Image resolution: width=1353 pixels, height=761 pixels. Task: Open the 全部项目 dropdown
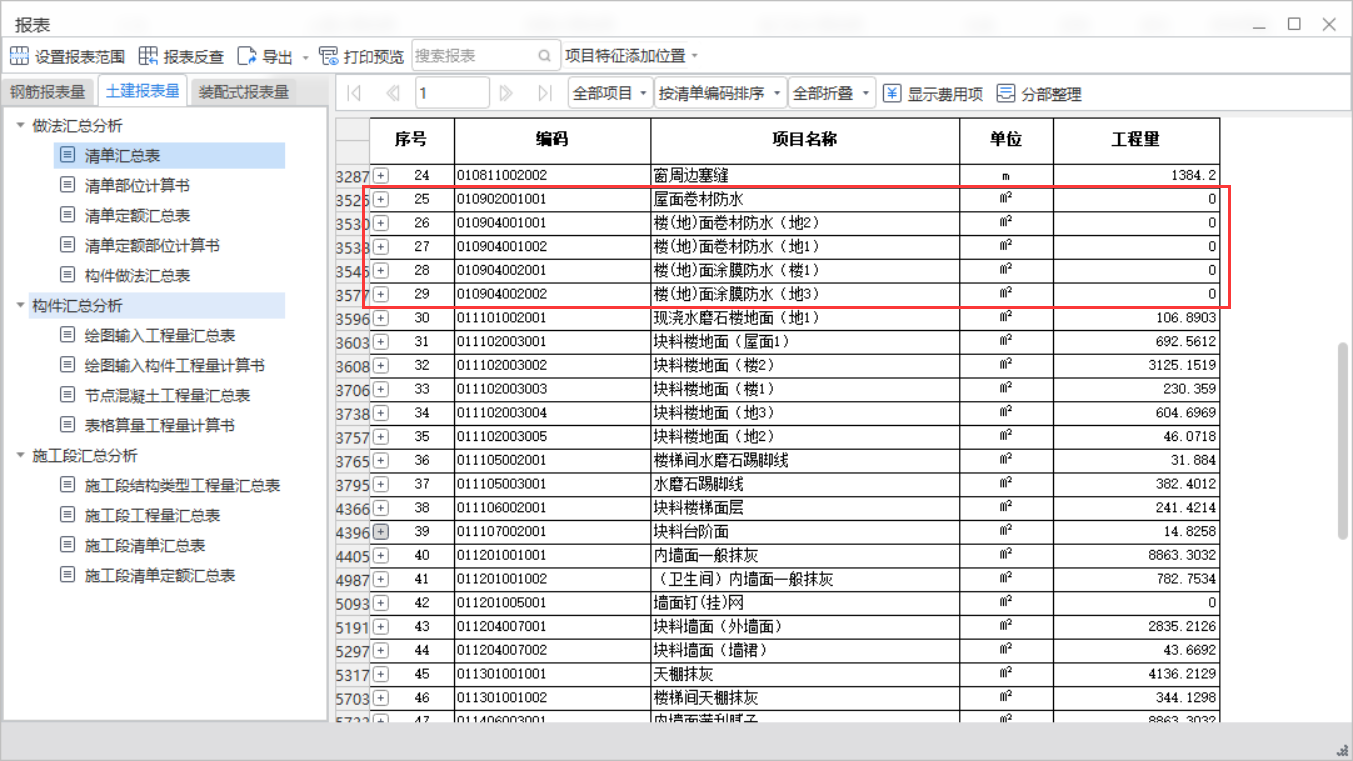pyautogui.click(x=610, y=94)
